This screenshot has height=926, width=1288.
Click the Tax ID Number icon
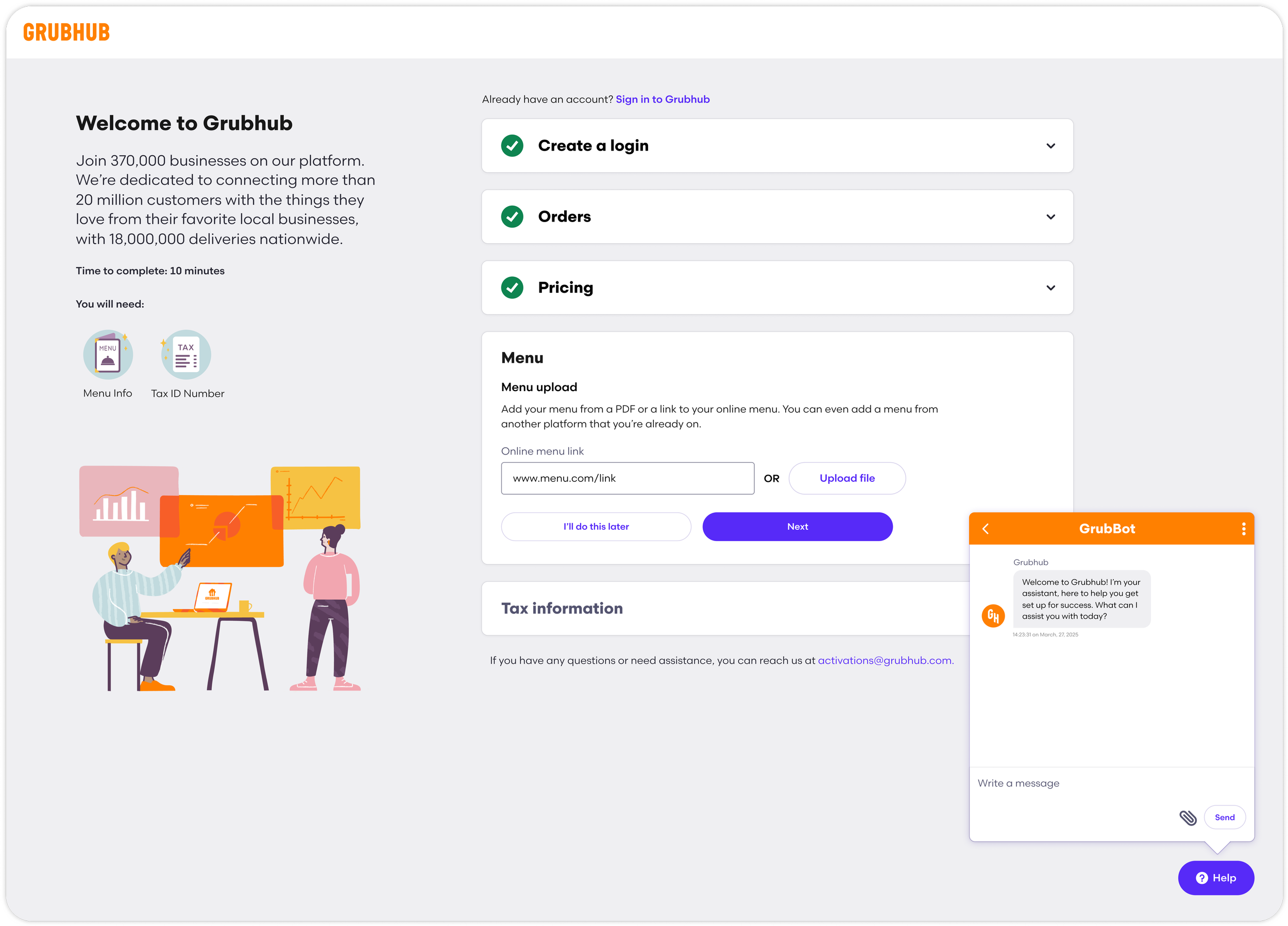pyautogui.click(x=187, y=355)
